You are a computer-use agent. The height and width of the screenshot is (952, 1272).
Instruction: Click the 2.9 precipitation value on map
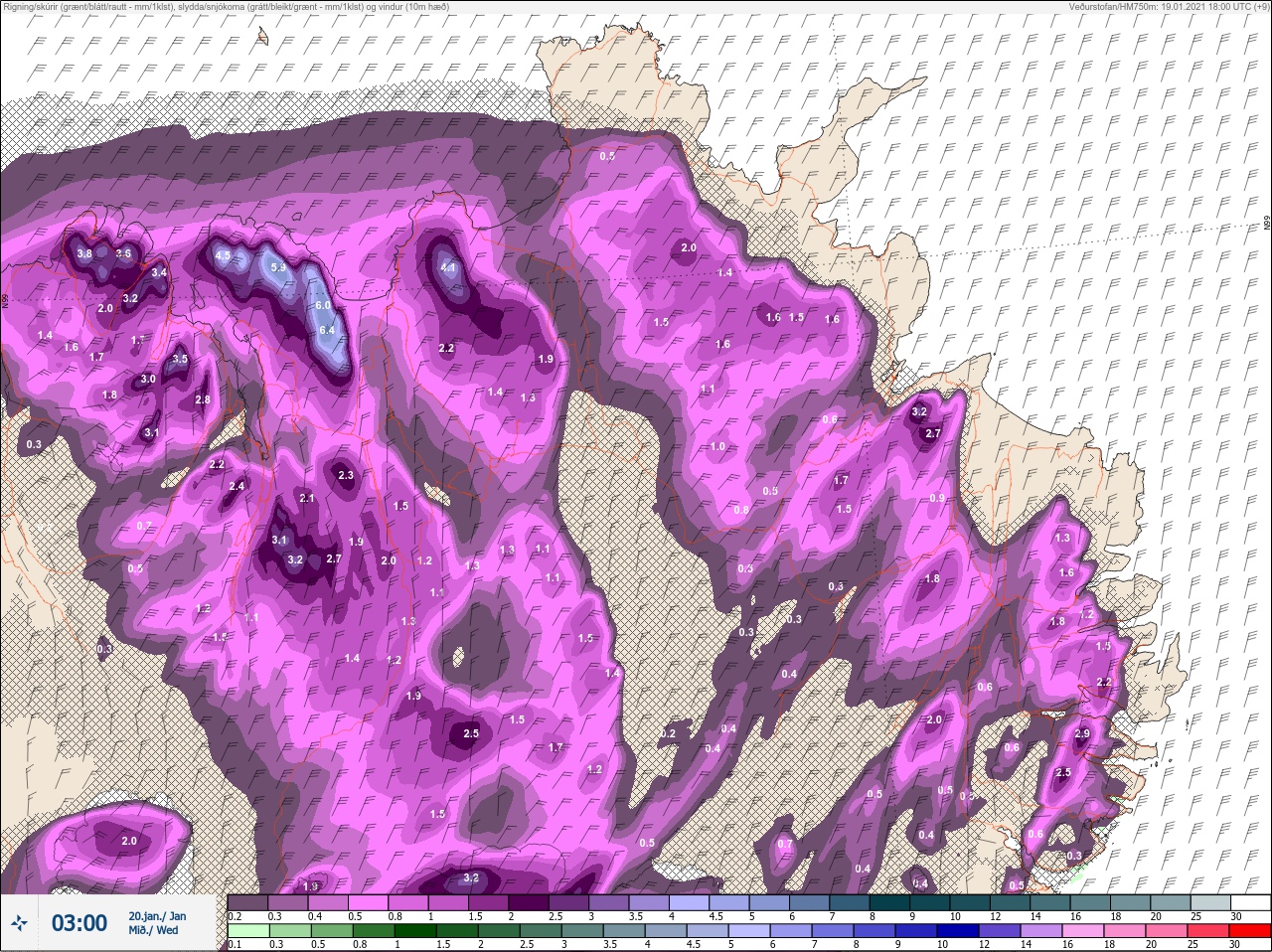click(1082, 733)
